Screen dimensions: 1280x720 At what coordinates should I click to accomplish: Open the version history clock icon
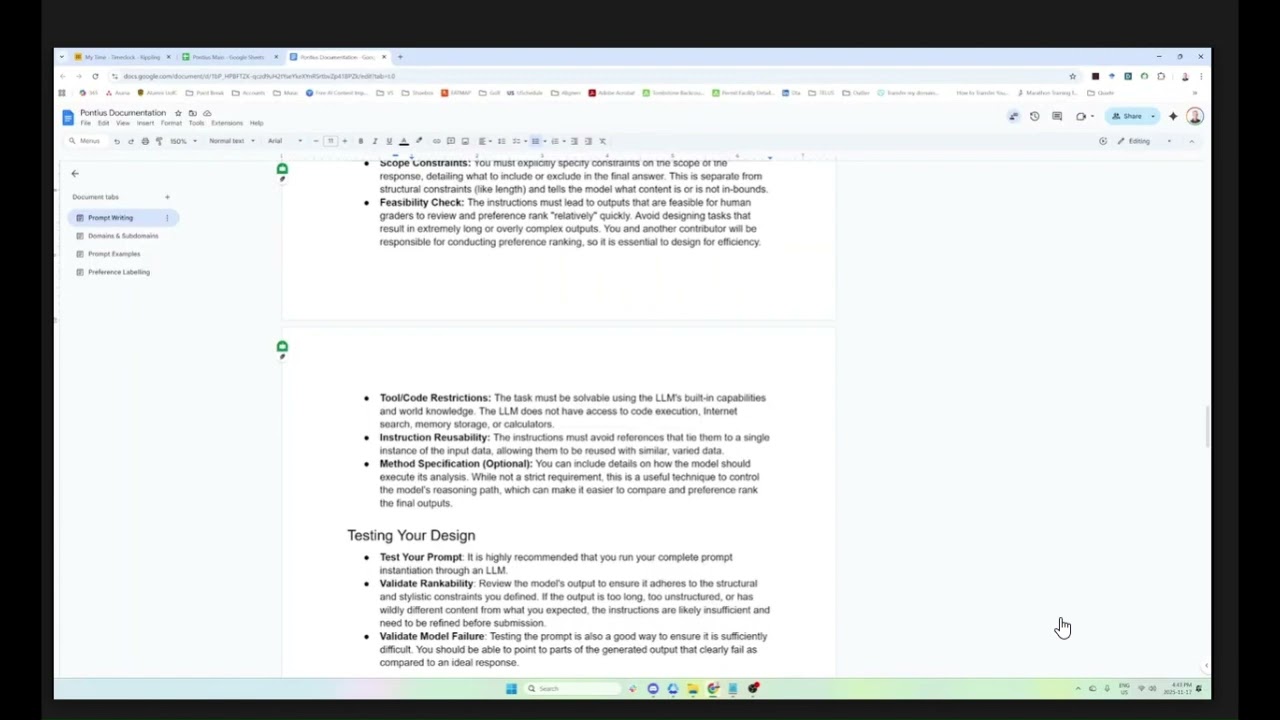1035,116
